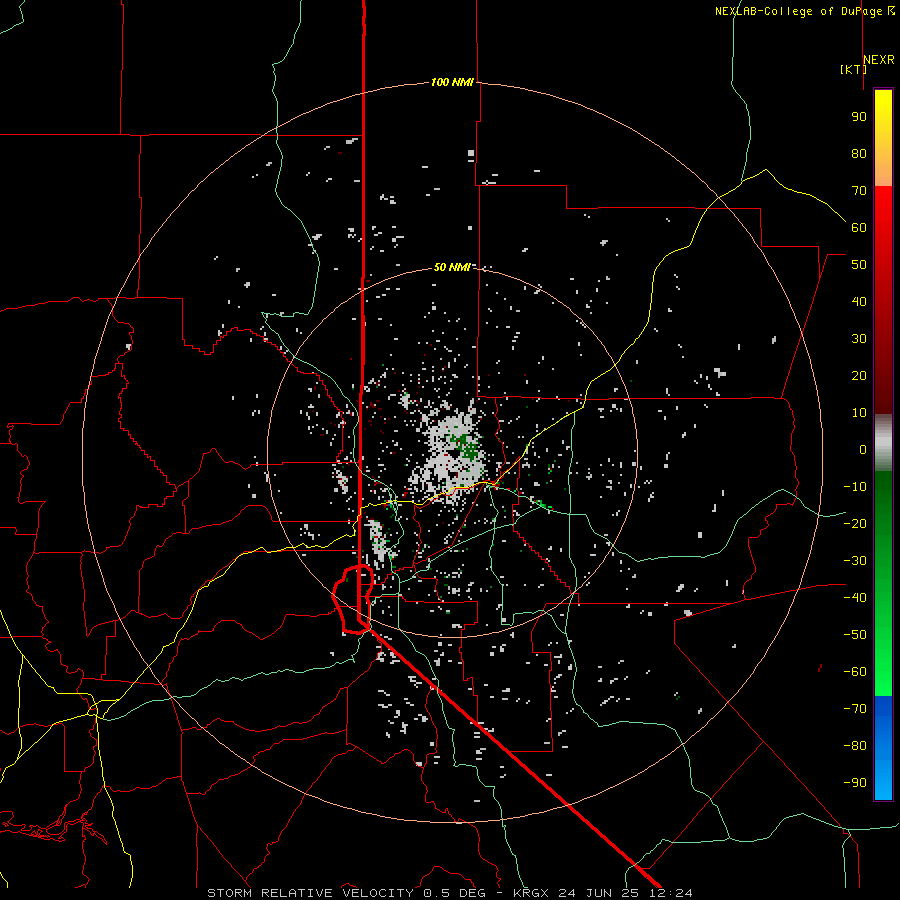This screenshot has height=900, width=900.
Task: Click the gray zero-velocity segment of color bar
Action: tap(883, 443)
